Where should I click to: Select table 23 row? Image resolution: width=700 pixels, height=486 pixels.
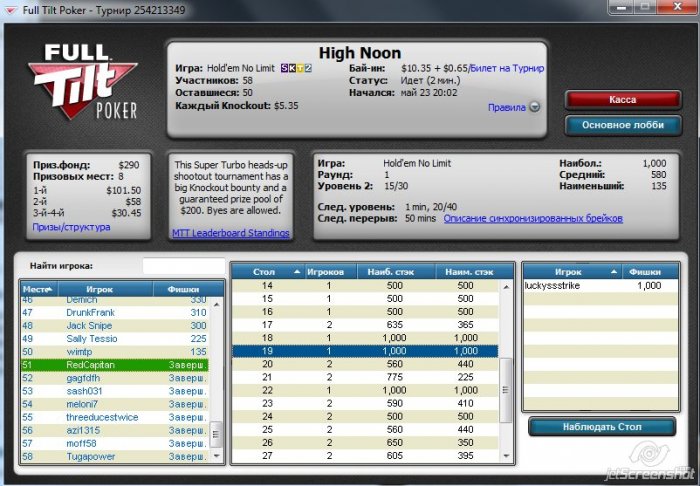pyautogui.click(x=365, y=403)
